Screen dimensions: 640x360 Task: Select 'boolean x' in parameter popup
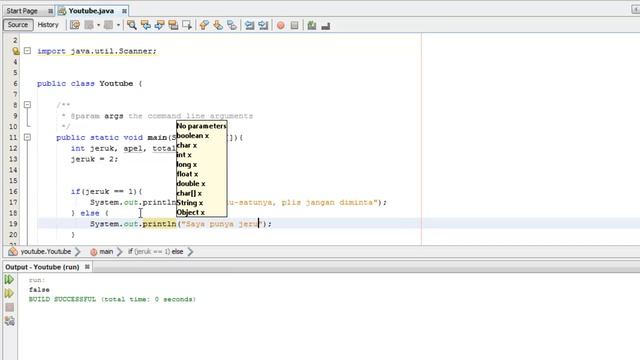[193, 136]
